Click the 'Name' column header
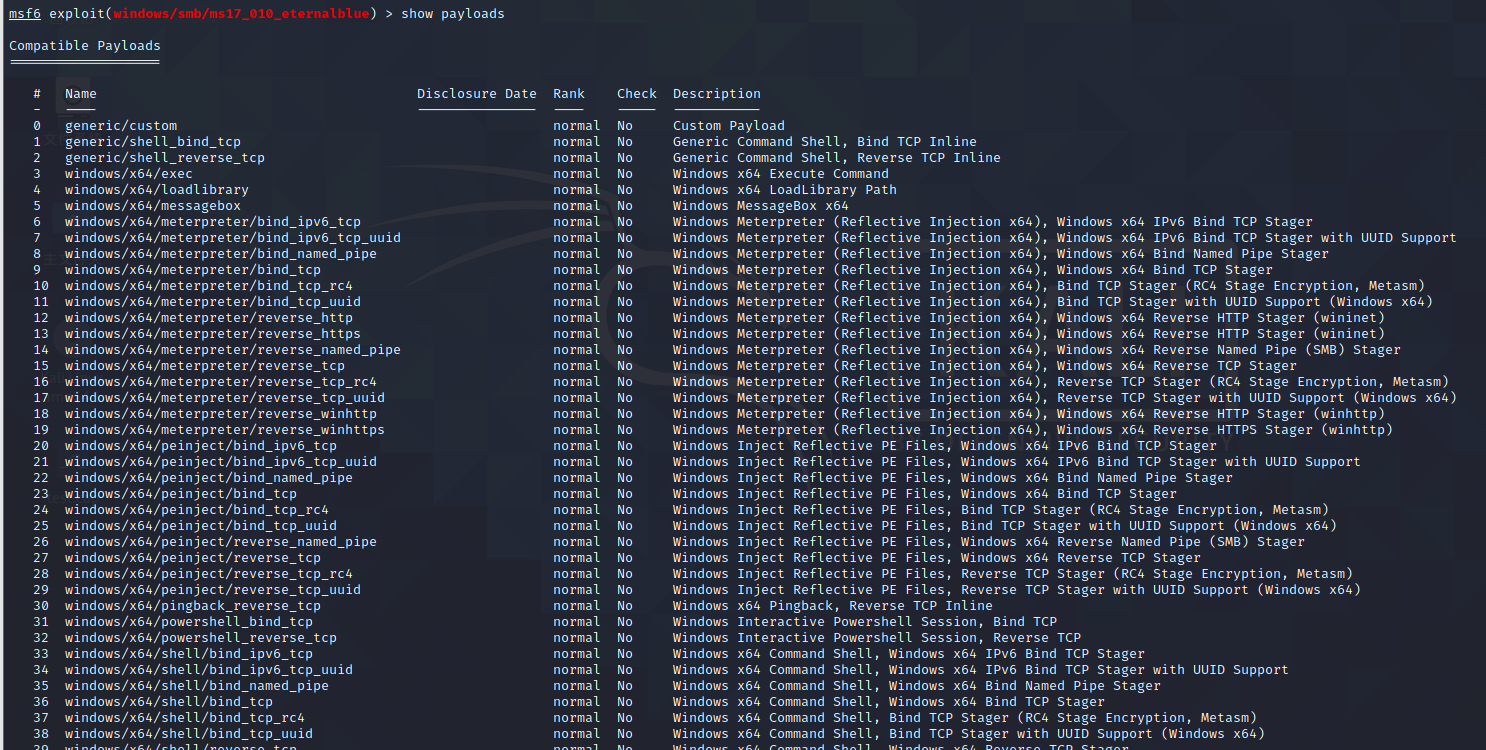This screenshot has height=750, width=1486. 81,94
